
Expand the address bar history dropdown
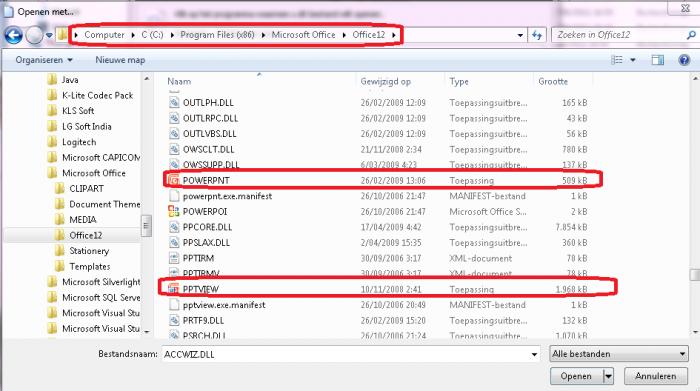520,35
